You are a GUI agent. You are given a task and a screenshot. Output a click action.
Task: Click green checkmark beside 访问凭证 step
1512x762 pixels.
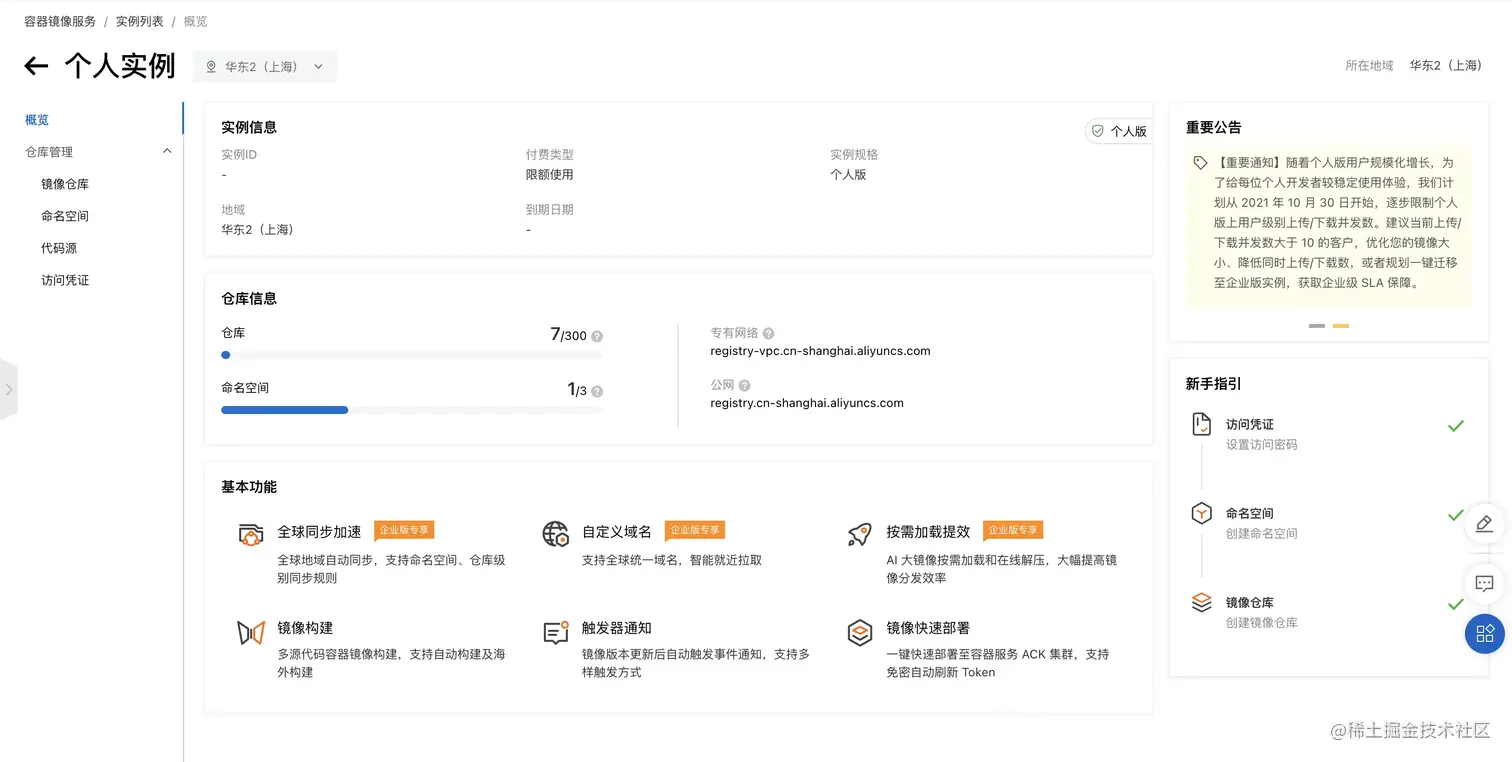click(x=1456, y=426)
